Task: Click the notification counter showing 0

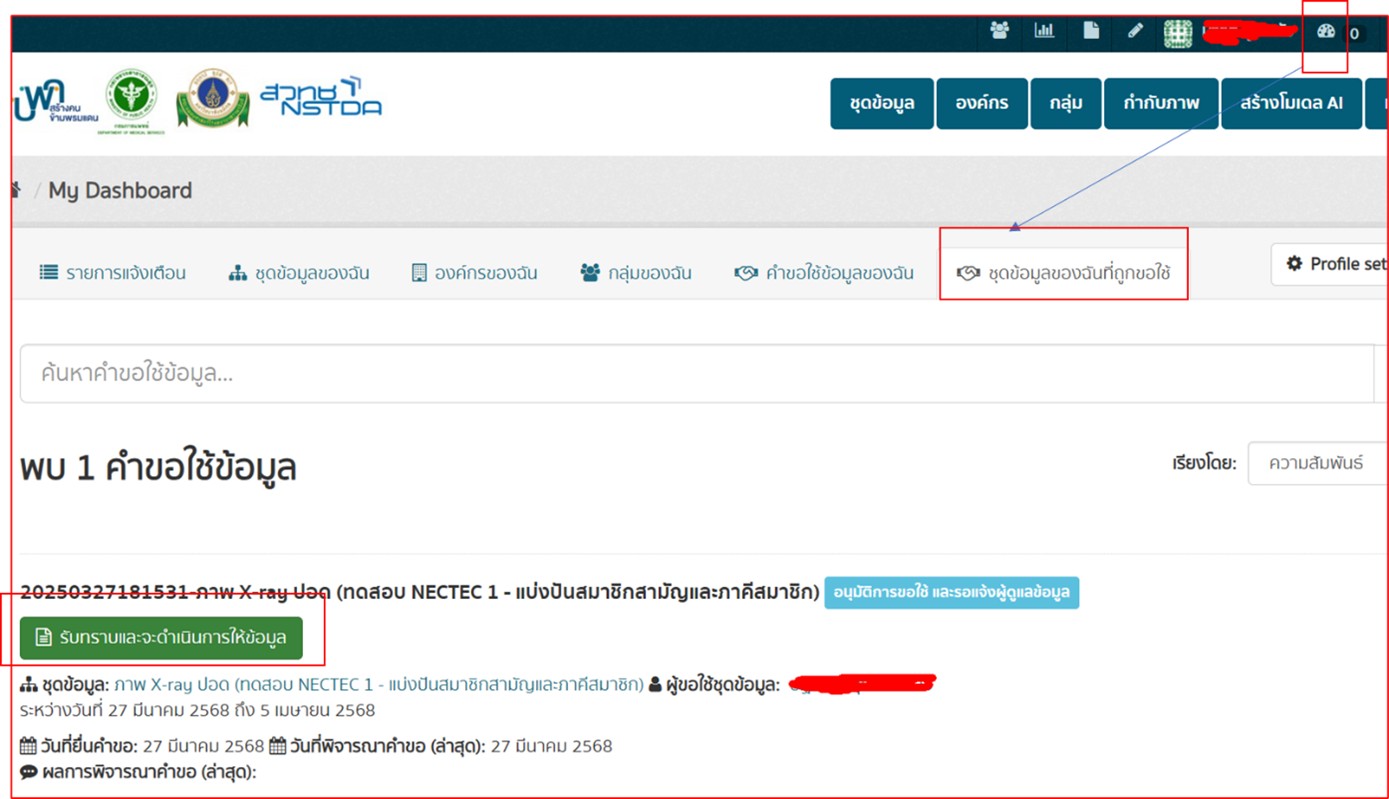Action: coord(1355,33)
